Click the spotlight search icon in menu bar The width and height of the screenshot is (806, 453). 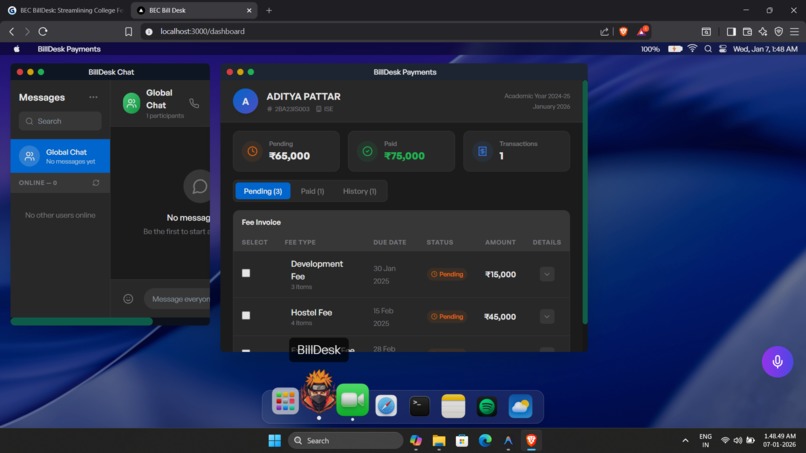pyautogui.click(x=708, y=49)
